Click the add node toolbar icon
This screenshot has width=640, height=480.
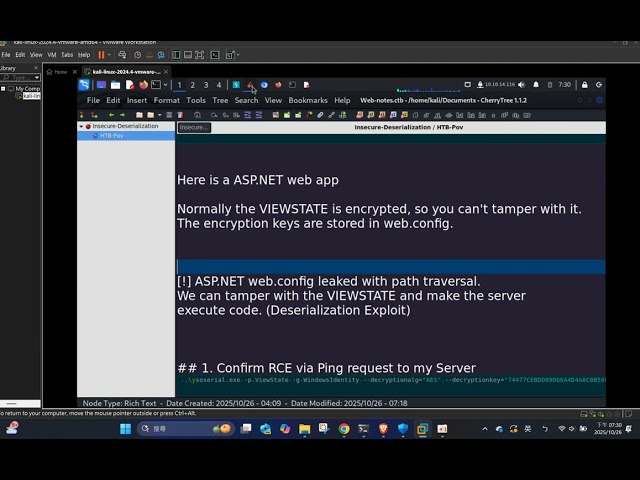click(82, 115)
